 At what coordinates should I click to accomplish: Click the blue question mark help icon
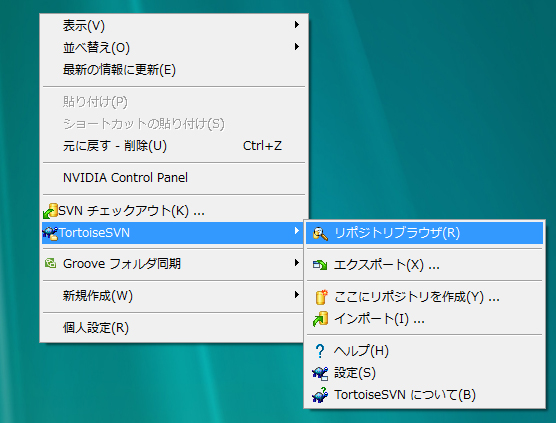pyautogui.click(x=320, y=351)
